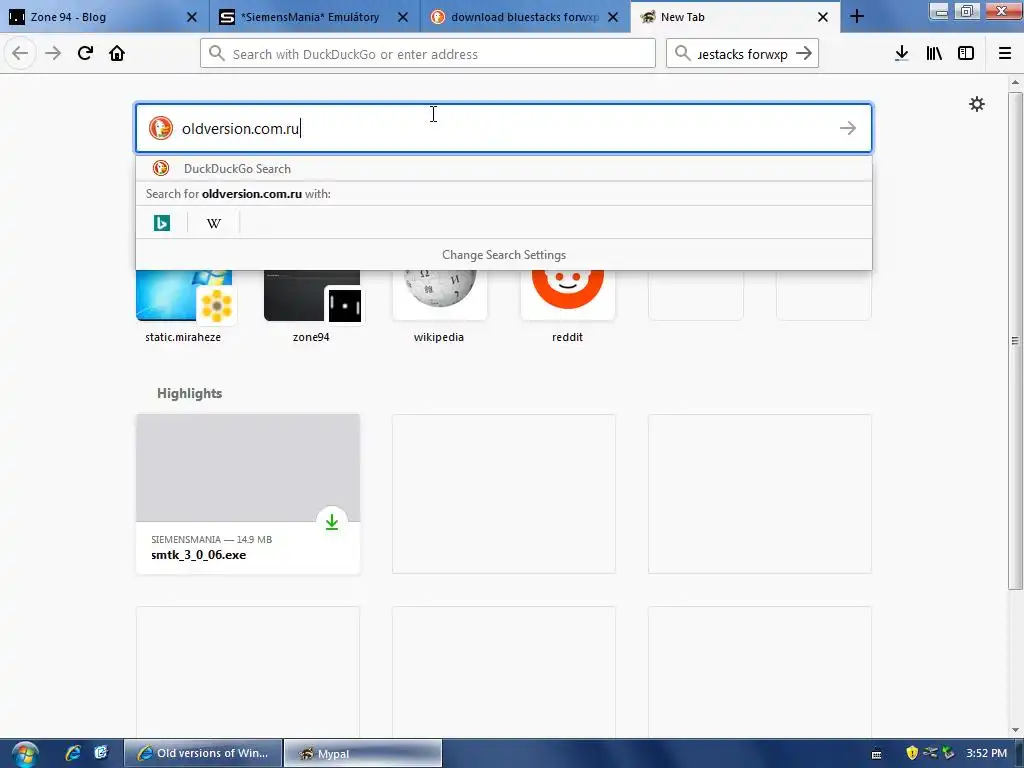Reload the current page
Screen dimensions: 1024x768
[x=85, y=53]
